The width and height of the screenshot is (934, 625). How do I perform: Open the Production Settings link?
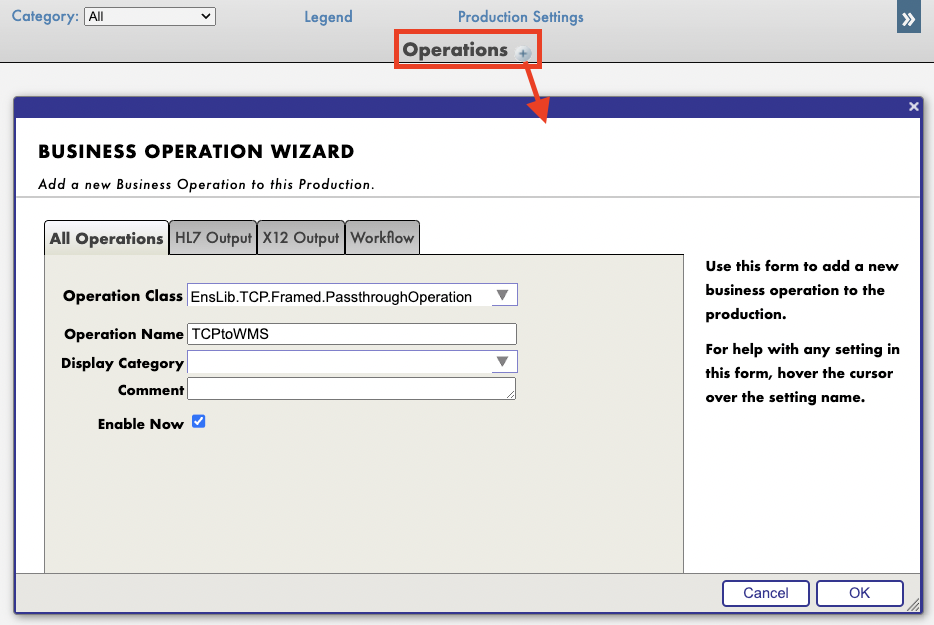(x=520, y=17)
